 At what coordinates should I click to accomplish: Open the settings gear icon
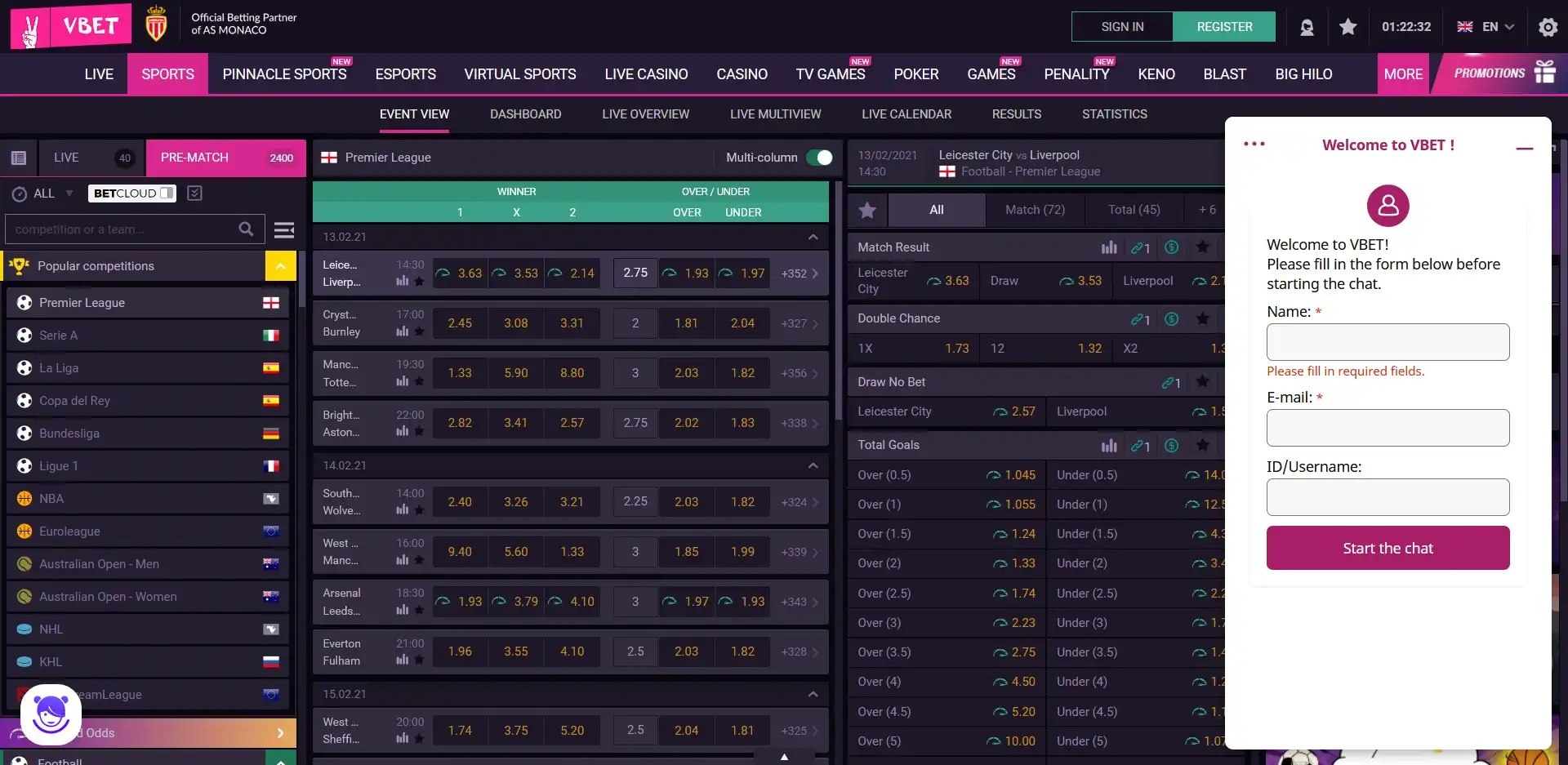(x=1547, y=27)
